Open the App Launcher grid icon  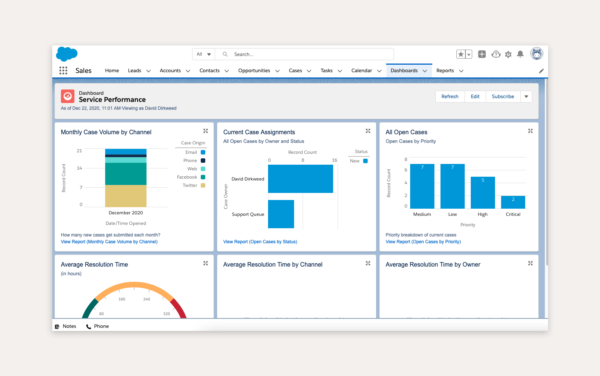point(63,70)
